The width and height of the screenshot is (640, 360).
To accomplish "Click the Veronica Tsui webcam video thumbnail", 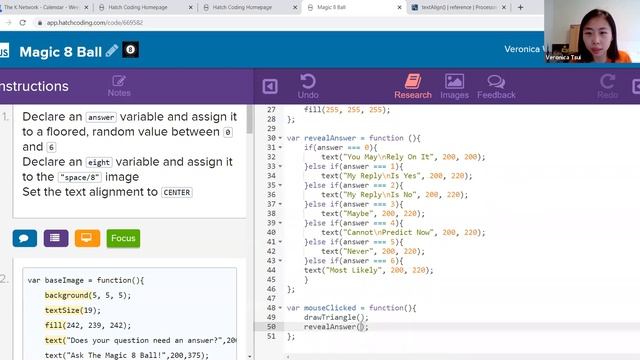I will tap(592, 31).
